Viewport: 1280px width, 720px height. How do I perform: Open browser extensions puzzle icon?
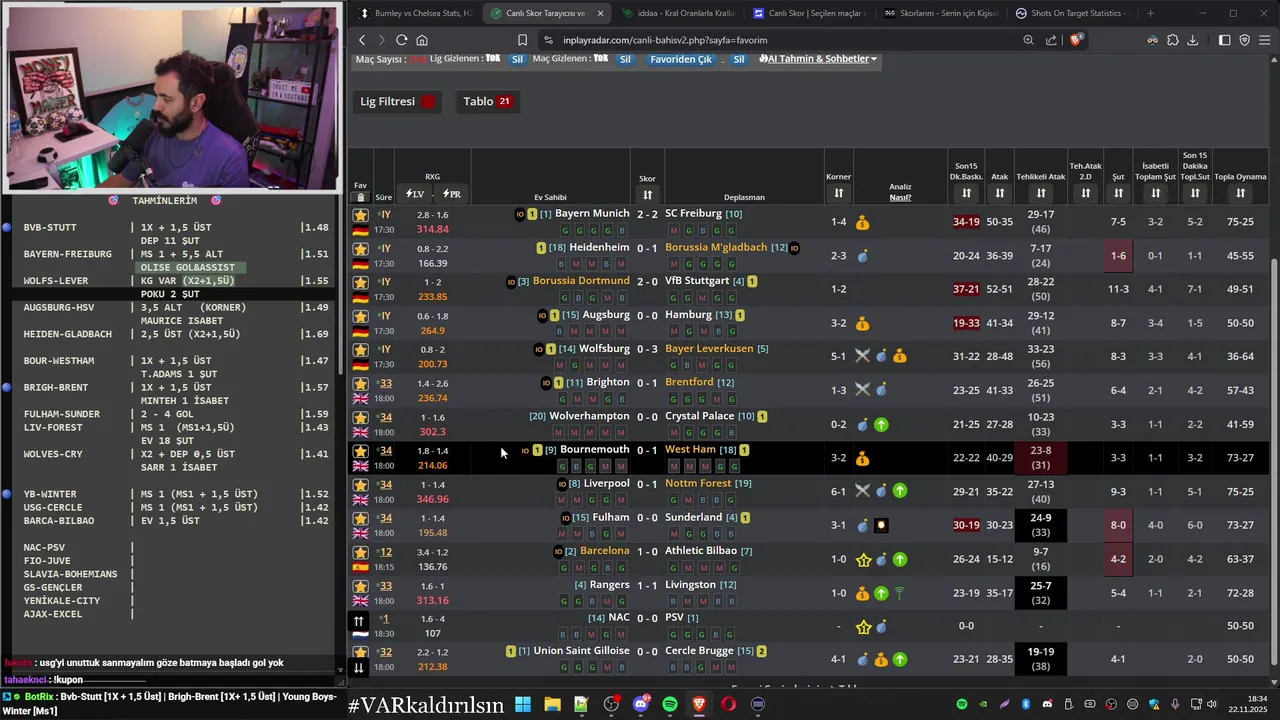[1173, 40]
